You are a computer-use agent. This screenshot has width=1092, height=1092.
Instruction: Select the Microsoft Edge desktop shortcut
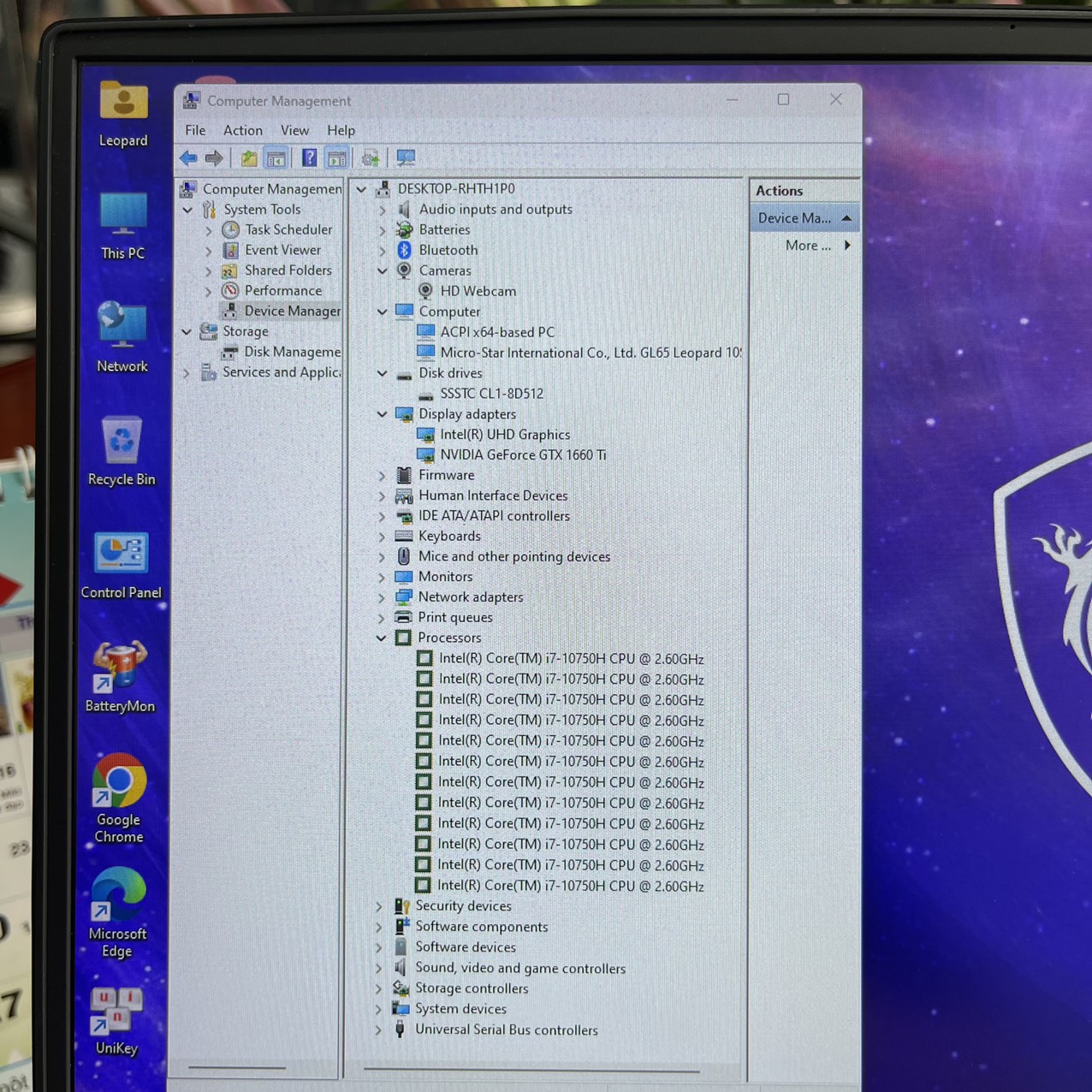click(x=117, y=913)
